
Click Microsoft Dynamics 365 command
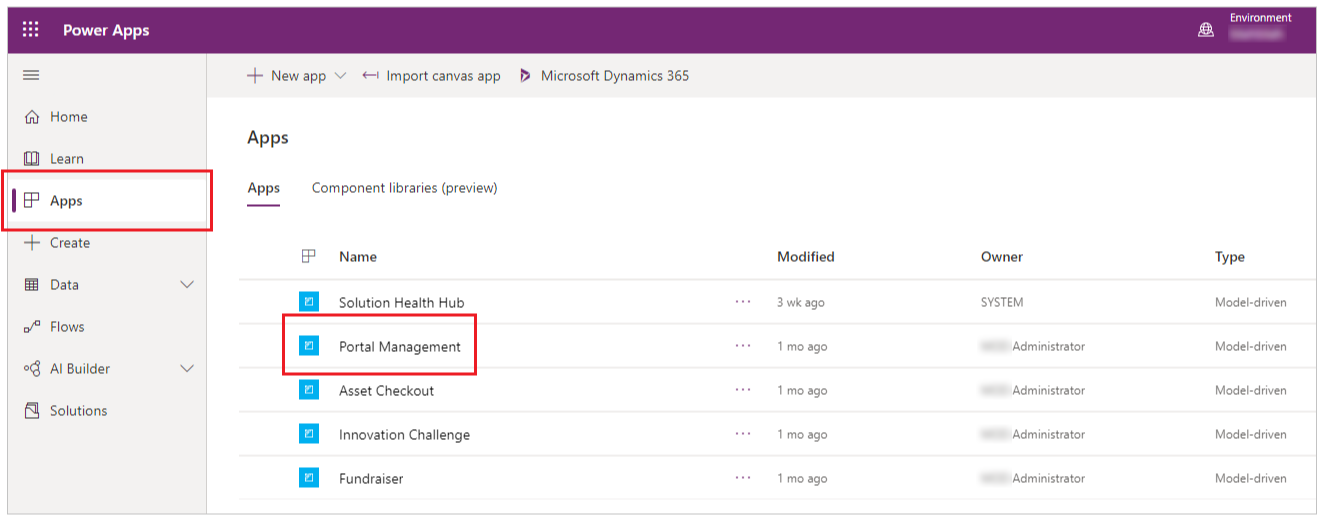tap(604, 76)
